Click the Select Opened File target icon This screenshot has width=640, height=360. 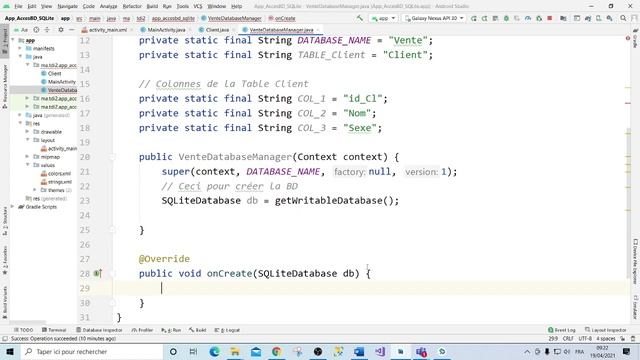click(36, 30)
